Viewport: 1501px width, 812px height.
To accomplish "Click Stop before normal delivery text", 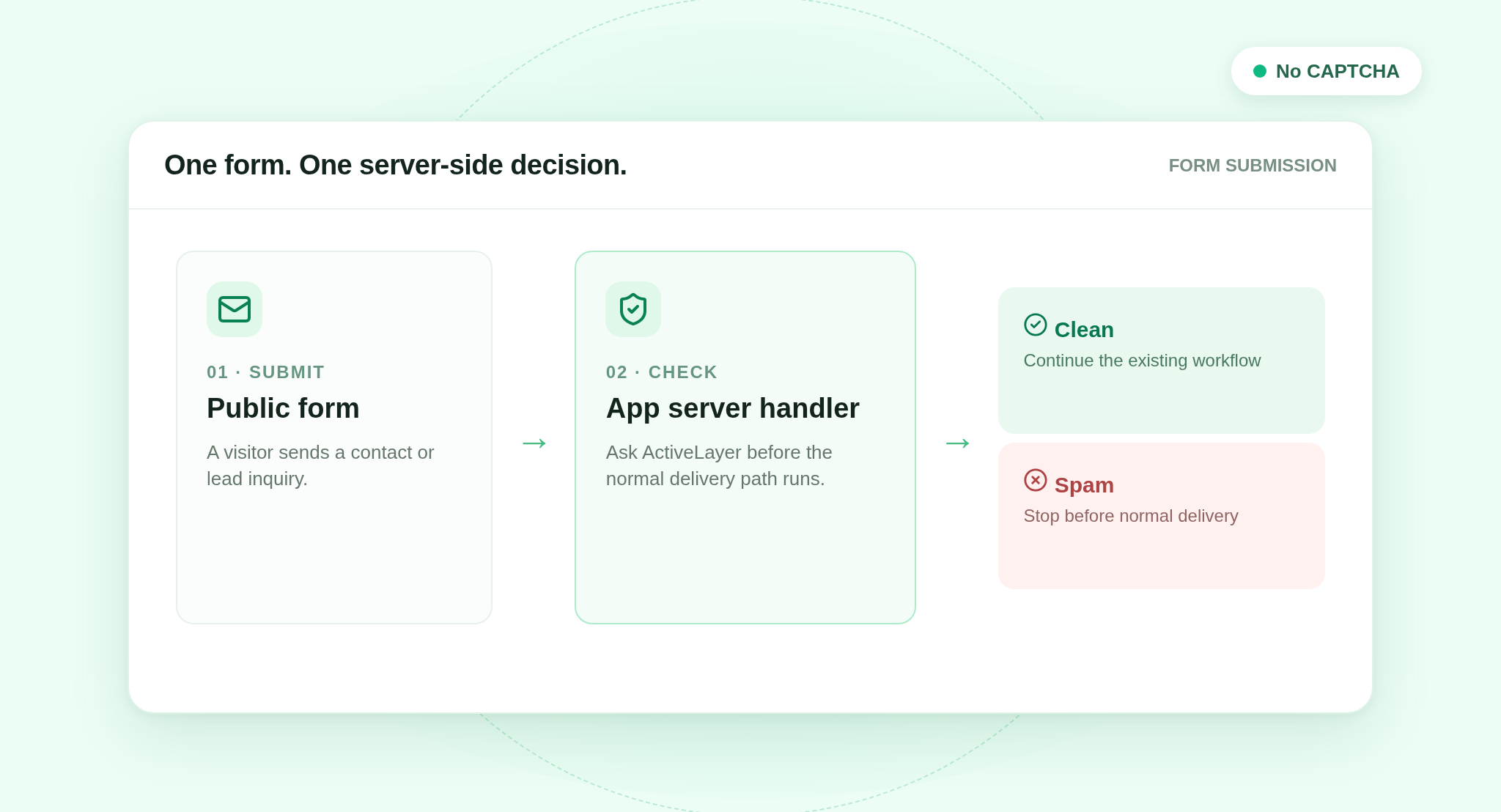I will click(x=1131, y=516).
